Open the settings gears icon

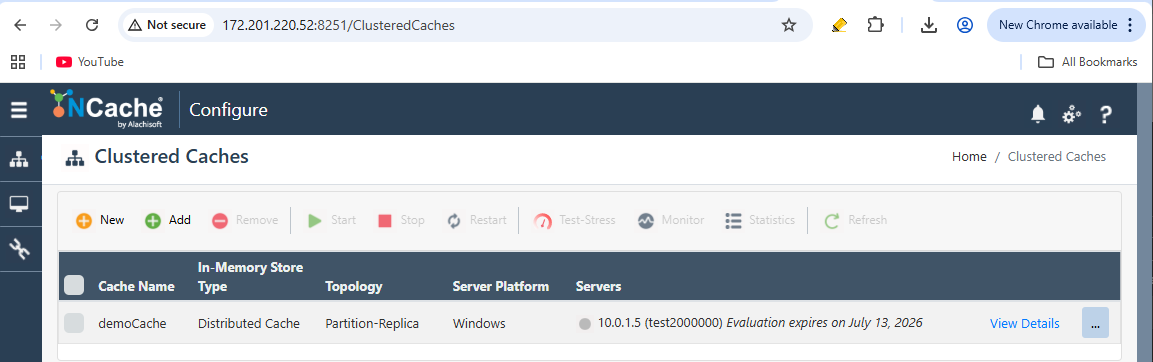[x=1071, y=114]
